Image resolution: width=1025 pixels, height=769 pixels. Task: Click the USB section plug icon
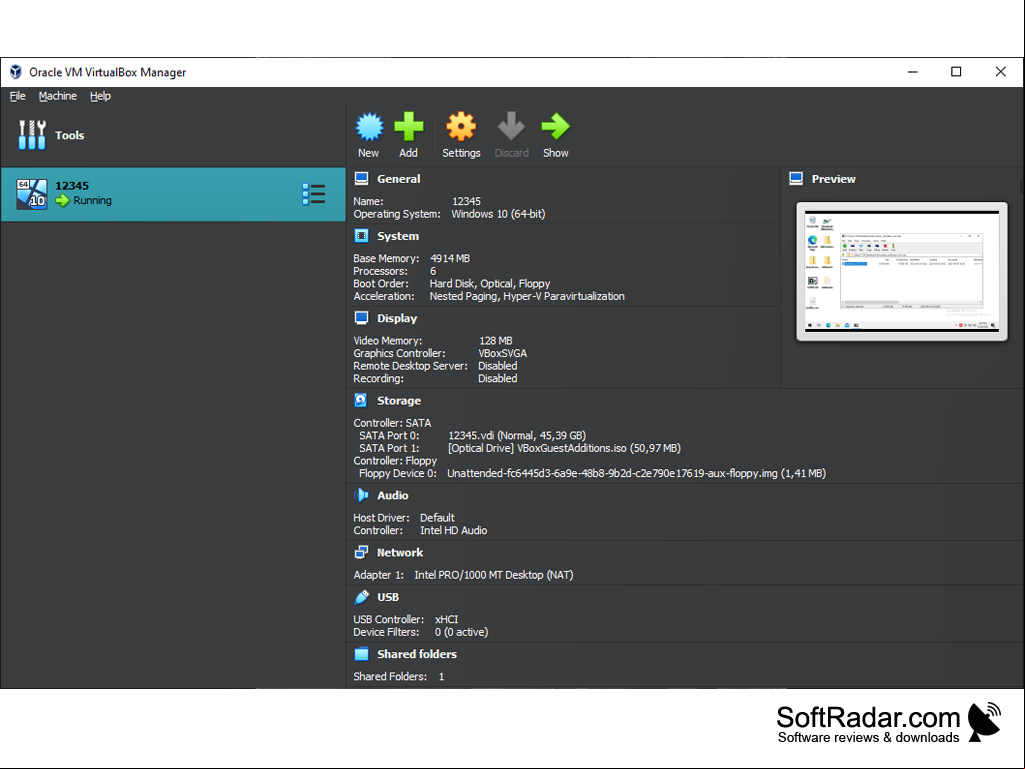(x=361, y=596)
